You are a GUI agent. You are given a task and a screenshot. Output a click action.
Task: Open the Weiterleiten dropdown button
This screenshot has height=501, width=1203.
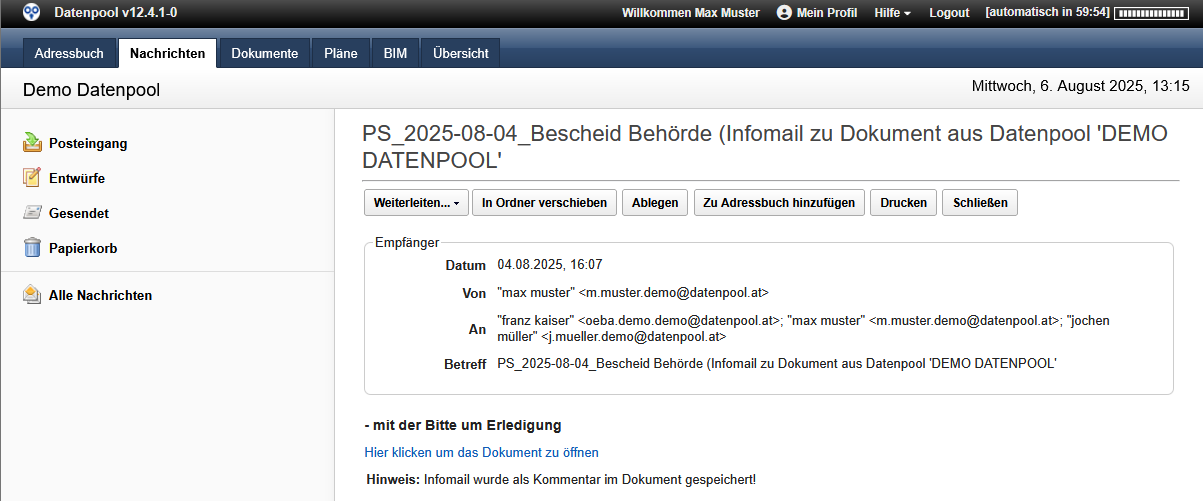point(416,202)
